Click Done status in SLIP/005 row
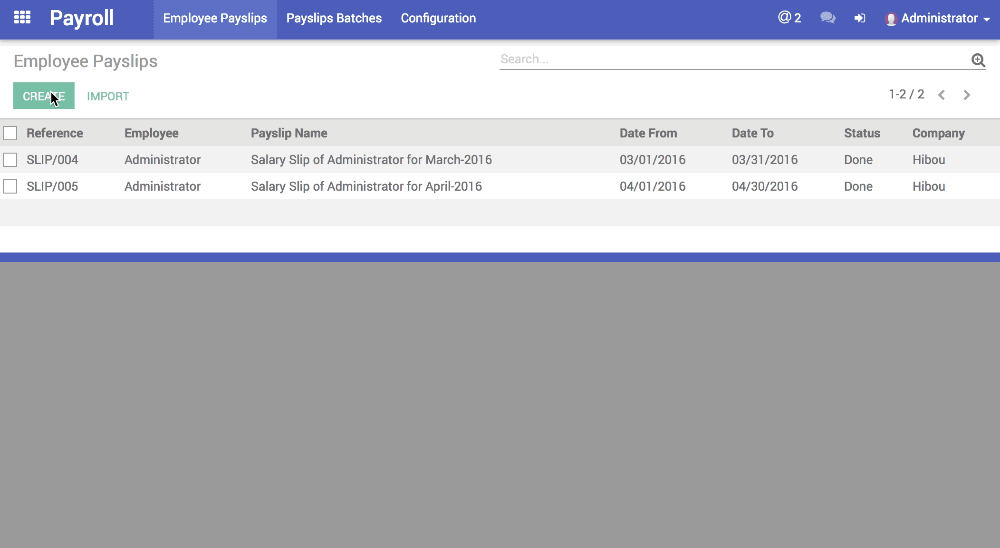The image size is (1000, 548). coord(858,187)
